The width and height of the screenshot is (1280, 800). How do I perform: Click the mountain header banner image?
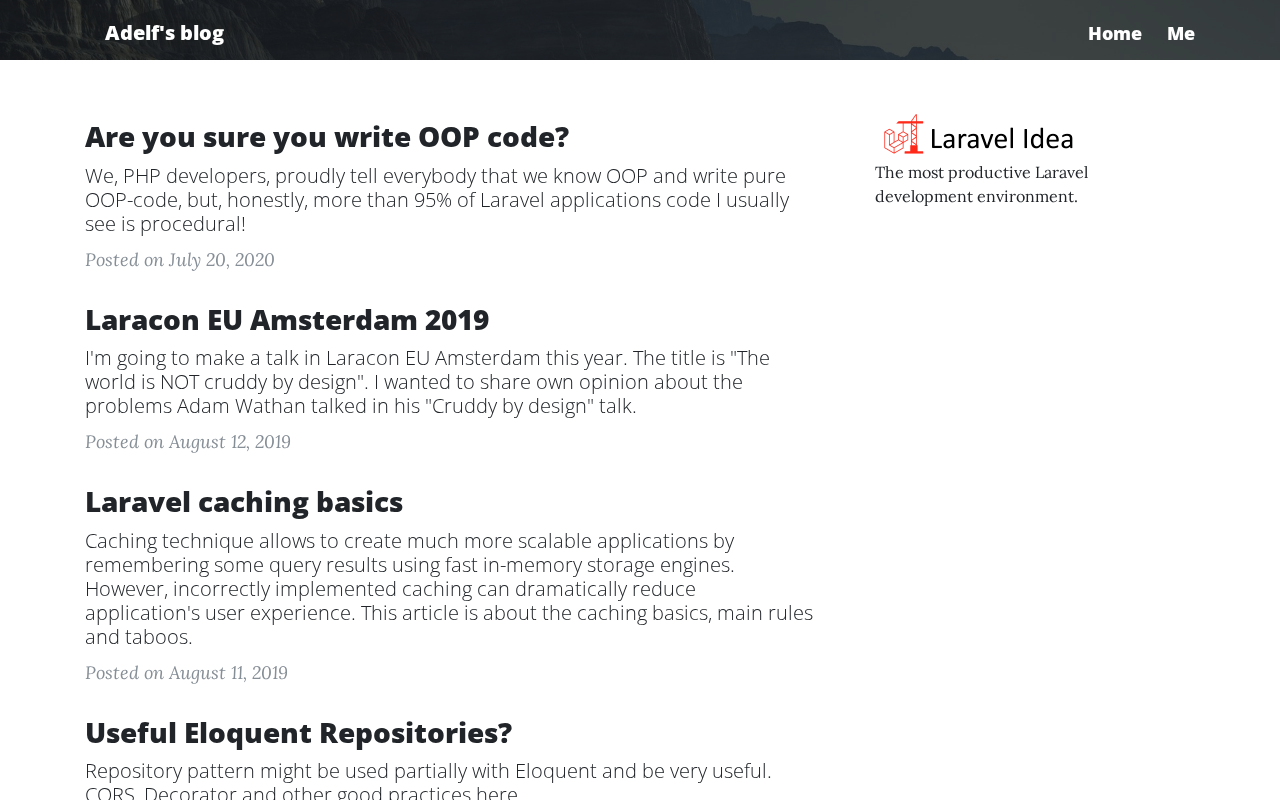click(x=640, y=30)
